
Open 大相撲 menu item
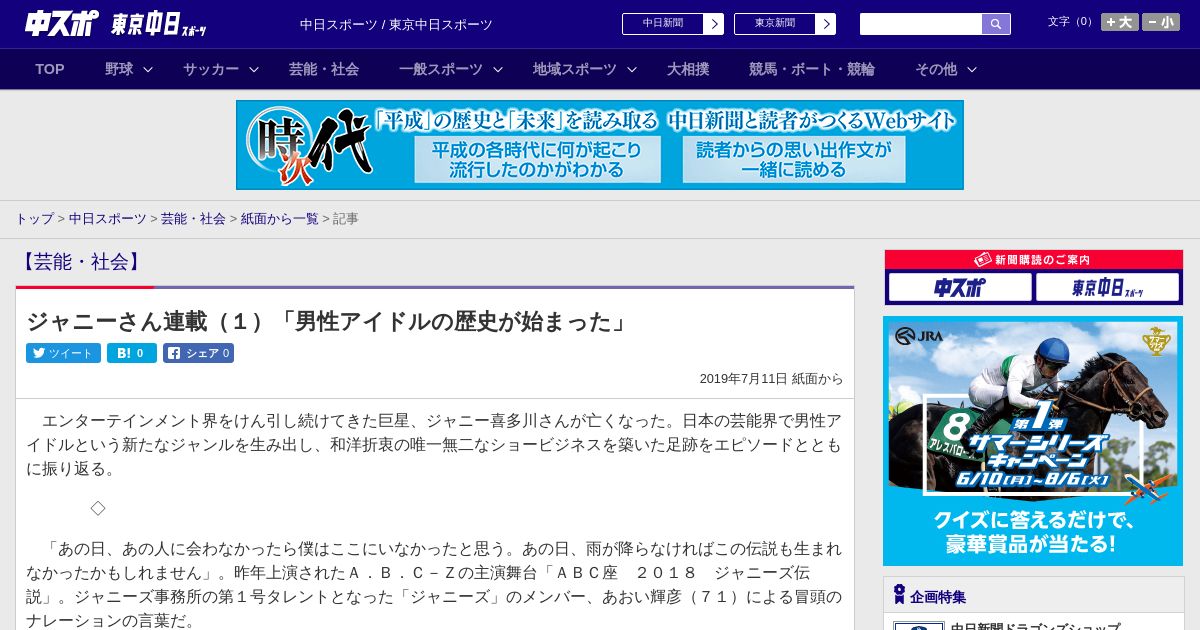(688, 69)
